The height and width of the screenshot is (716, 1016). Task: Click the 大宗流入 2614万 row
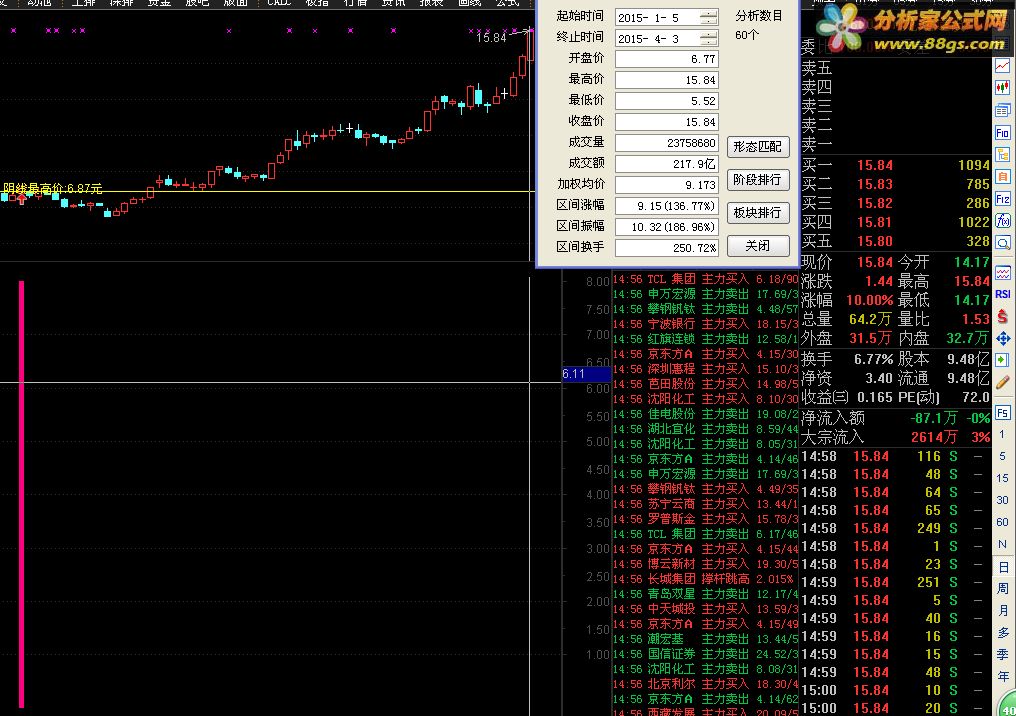coord(895,437)
